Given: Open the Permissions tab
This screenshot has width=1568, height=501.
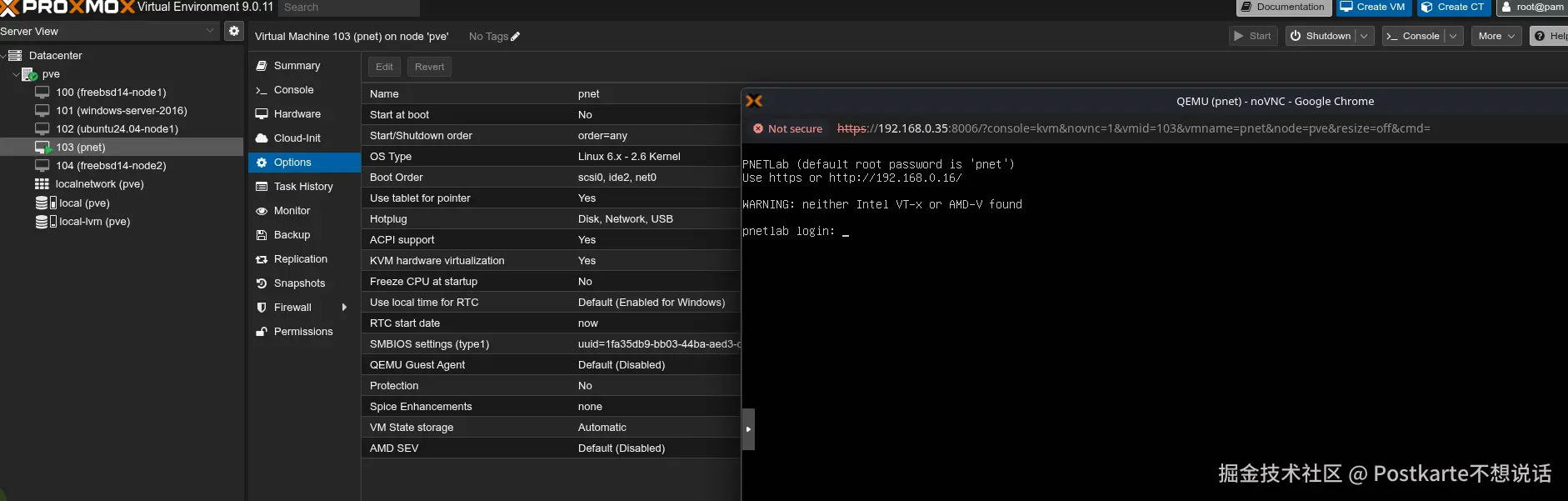Looking at the screenshot, I should click(x=304, y=332).
